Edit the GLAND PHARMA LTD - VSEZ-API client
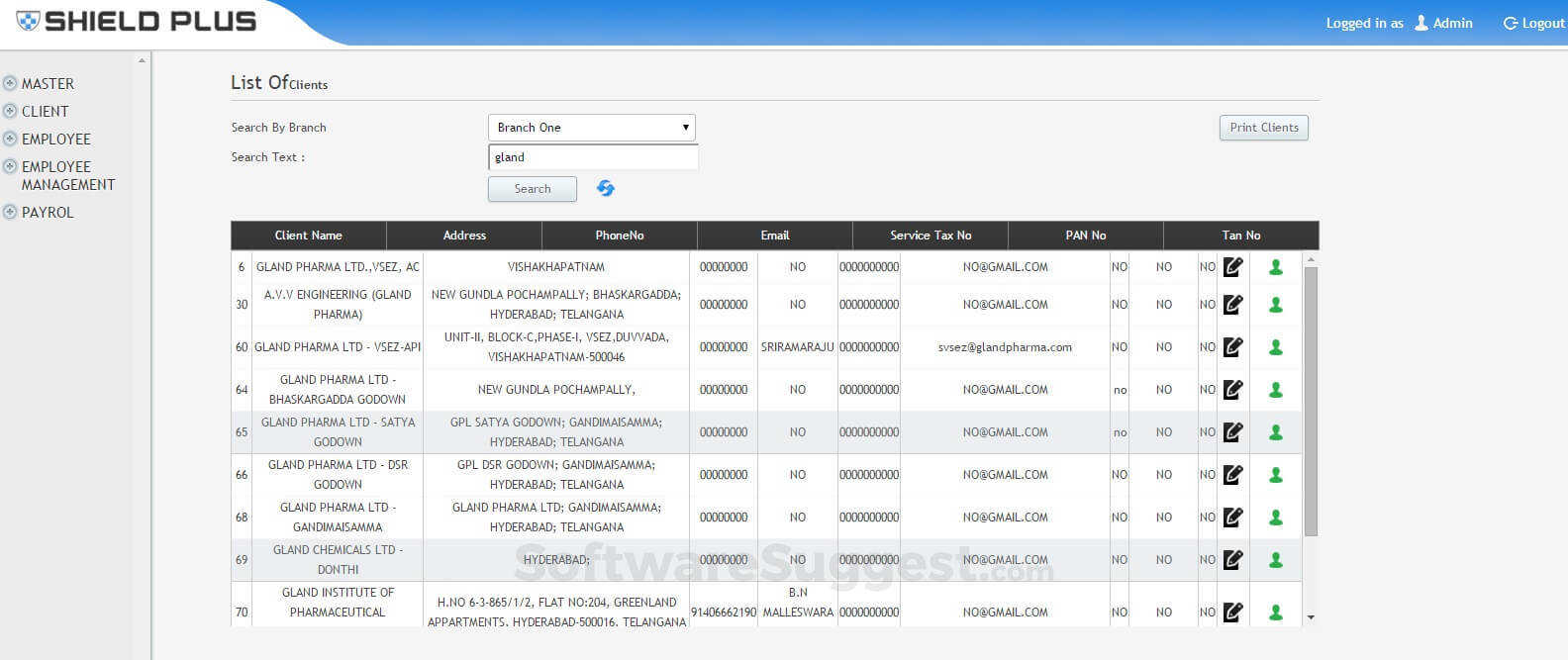Image resolution: width=1568 pixels, height=660 pixels. (1232, 347)
